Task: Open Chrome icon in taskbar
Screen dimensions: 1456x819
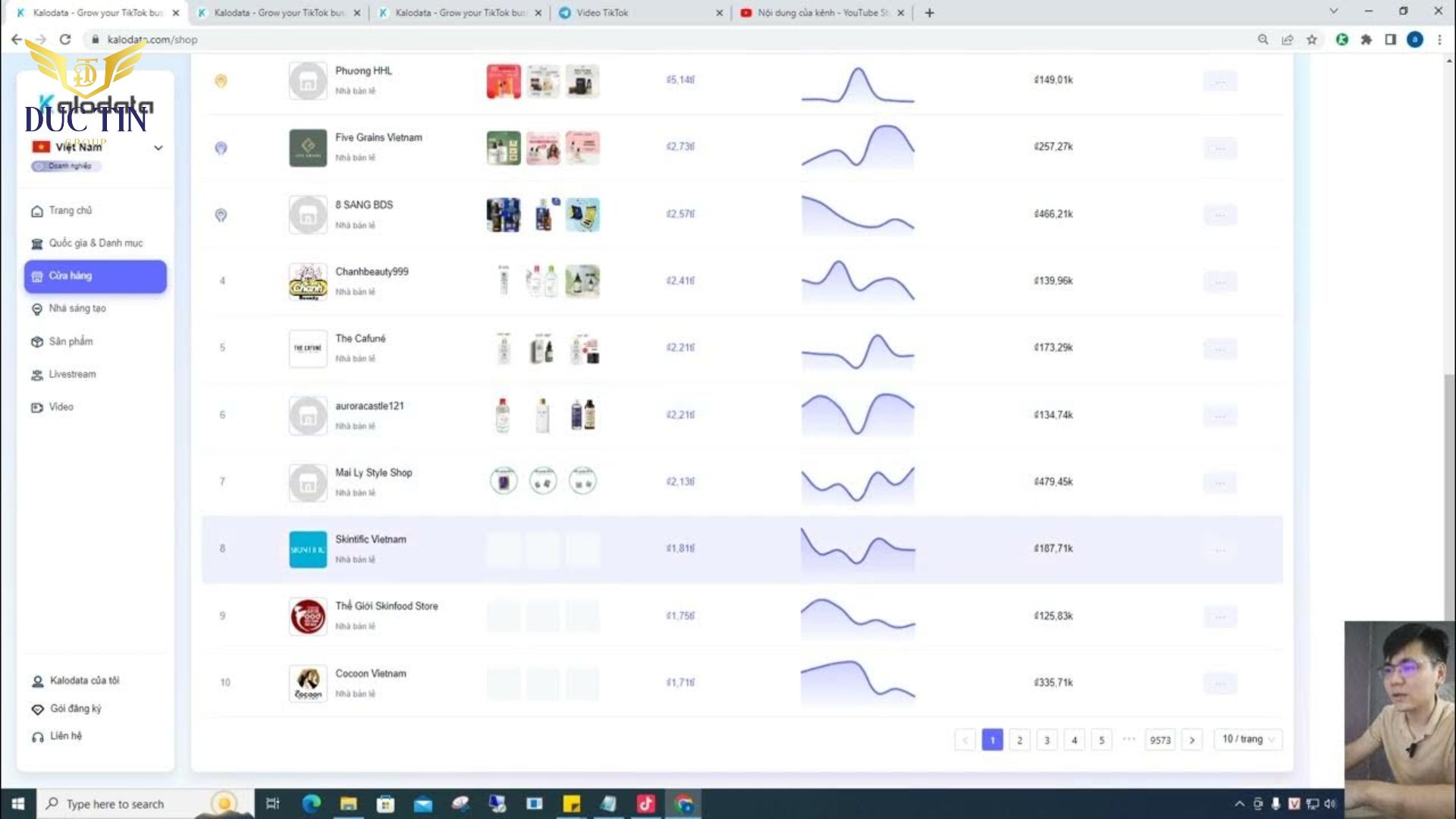Action: click(683, 804)
